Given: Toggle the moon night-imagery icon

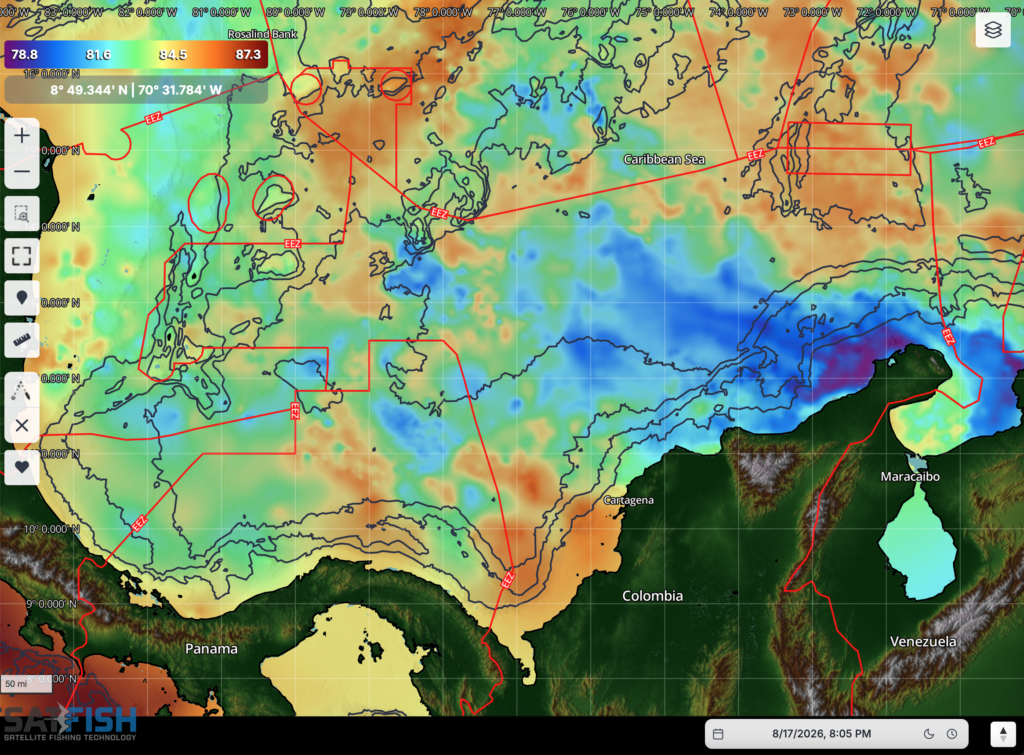Looking at the screenshot, I should point(929,734).
